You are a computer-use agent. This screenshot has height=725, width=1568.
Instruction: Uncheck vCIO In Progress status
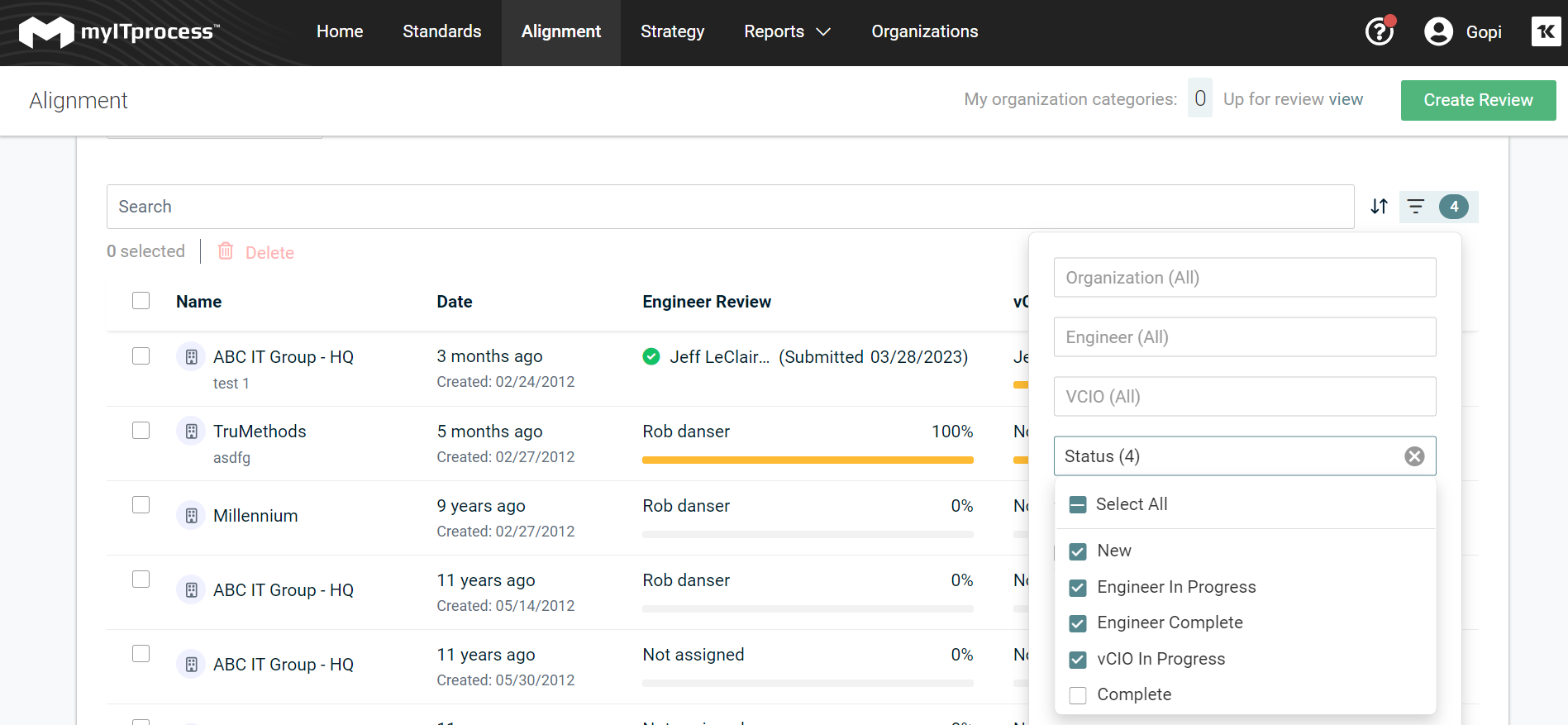click(1078, 660)
